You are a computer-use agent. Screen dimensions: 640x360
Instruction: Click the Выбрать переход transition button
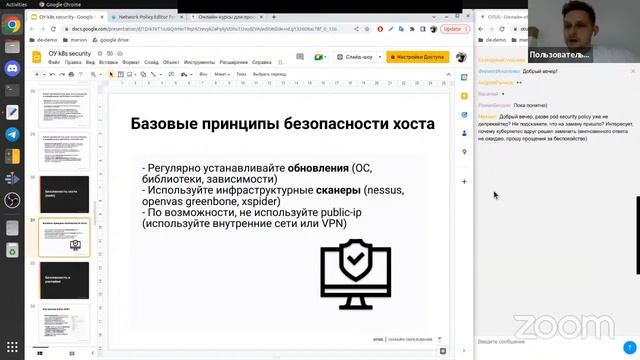[x=269, y=74]
